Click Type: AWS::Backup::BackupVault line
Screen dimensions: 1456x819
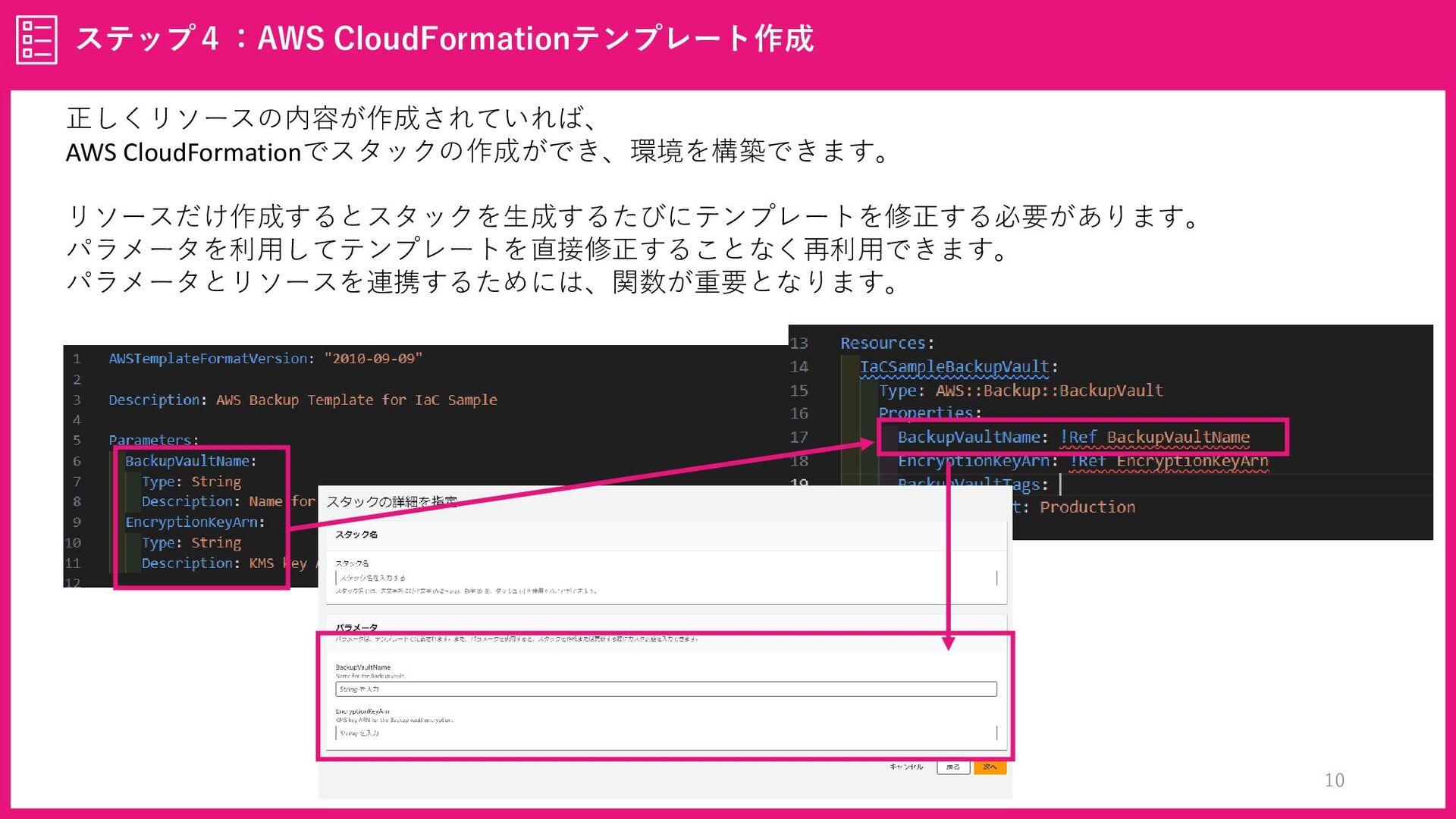click(x=1021, y=391)
